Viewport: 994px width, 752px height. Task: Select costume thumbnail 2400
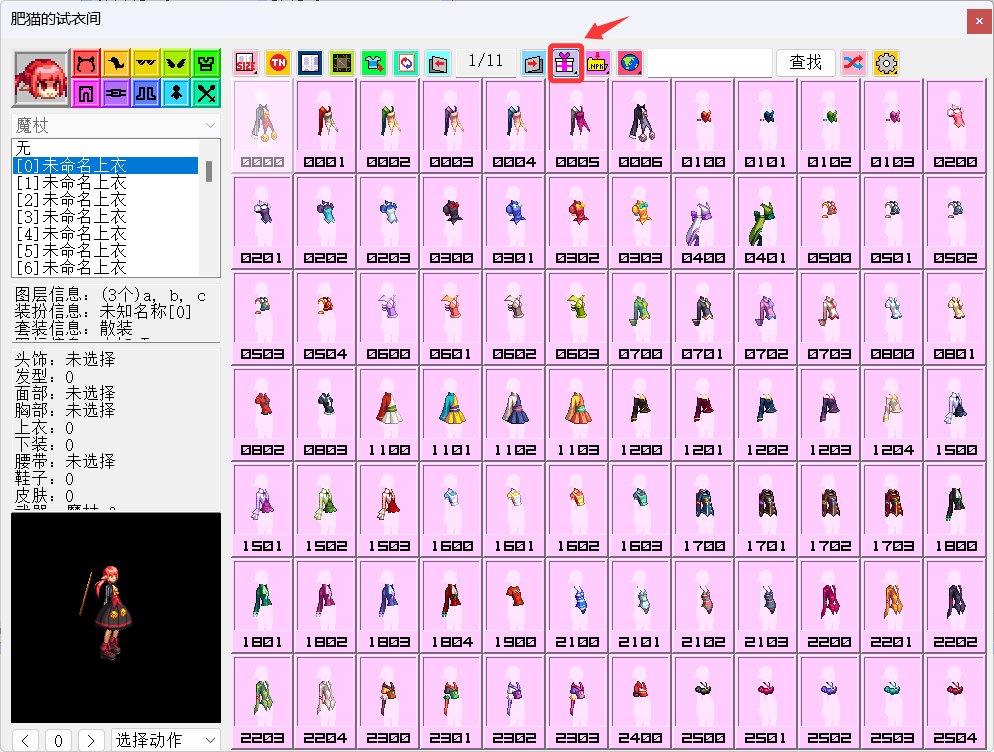pos(640,702)
